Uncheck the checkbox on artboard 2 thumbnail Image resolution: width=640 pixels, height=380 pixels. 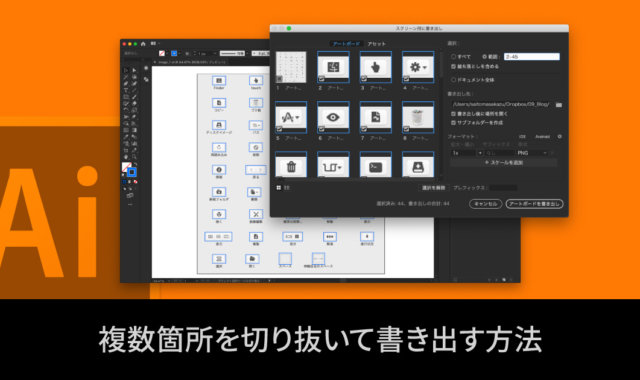pos(322,79)
